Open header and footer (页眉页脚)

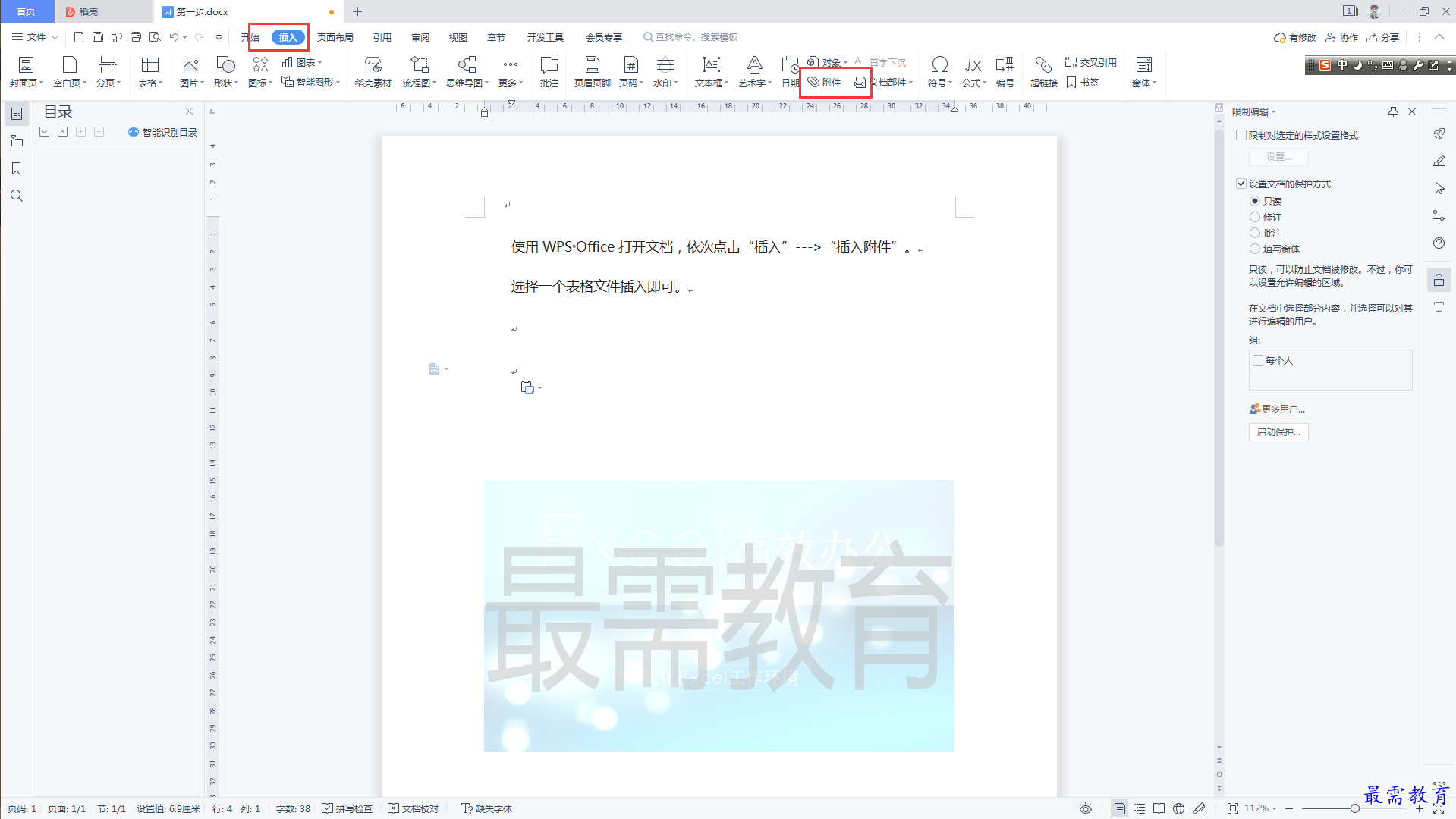pyautogui.click(x=592, y=72)
